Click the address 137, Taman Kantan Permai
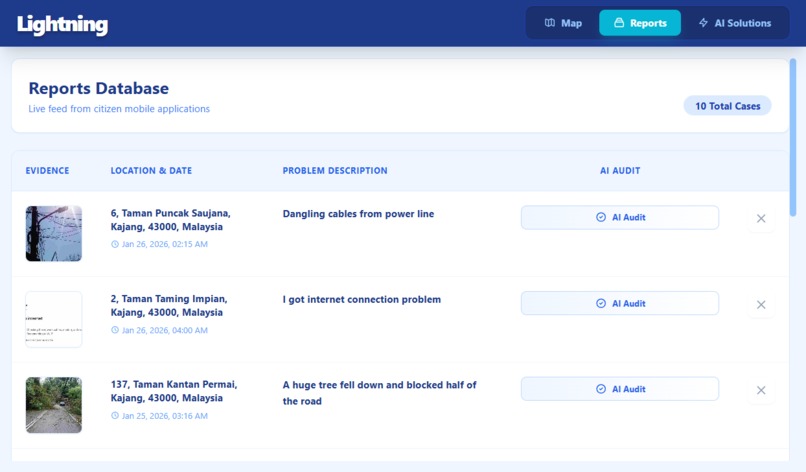 (174, 391)
